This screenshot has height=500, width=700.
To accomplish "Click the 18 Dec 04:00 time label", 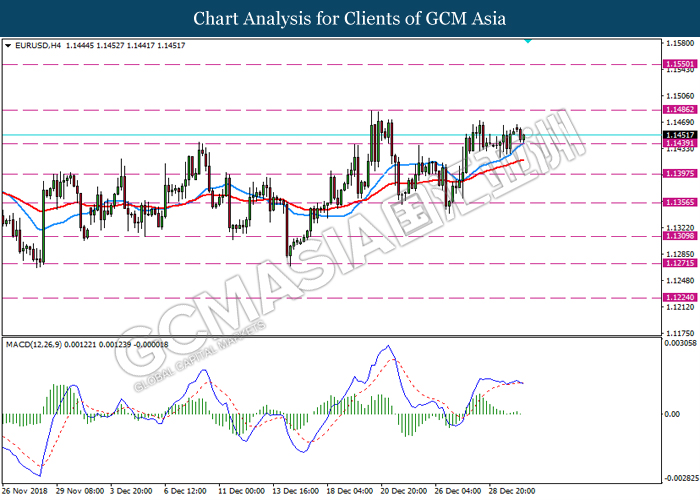I will [x=350, y=491].
